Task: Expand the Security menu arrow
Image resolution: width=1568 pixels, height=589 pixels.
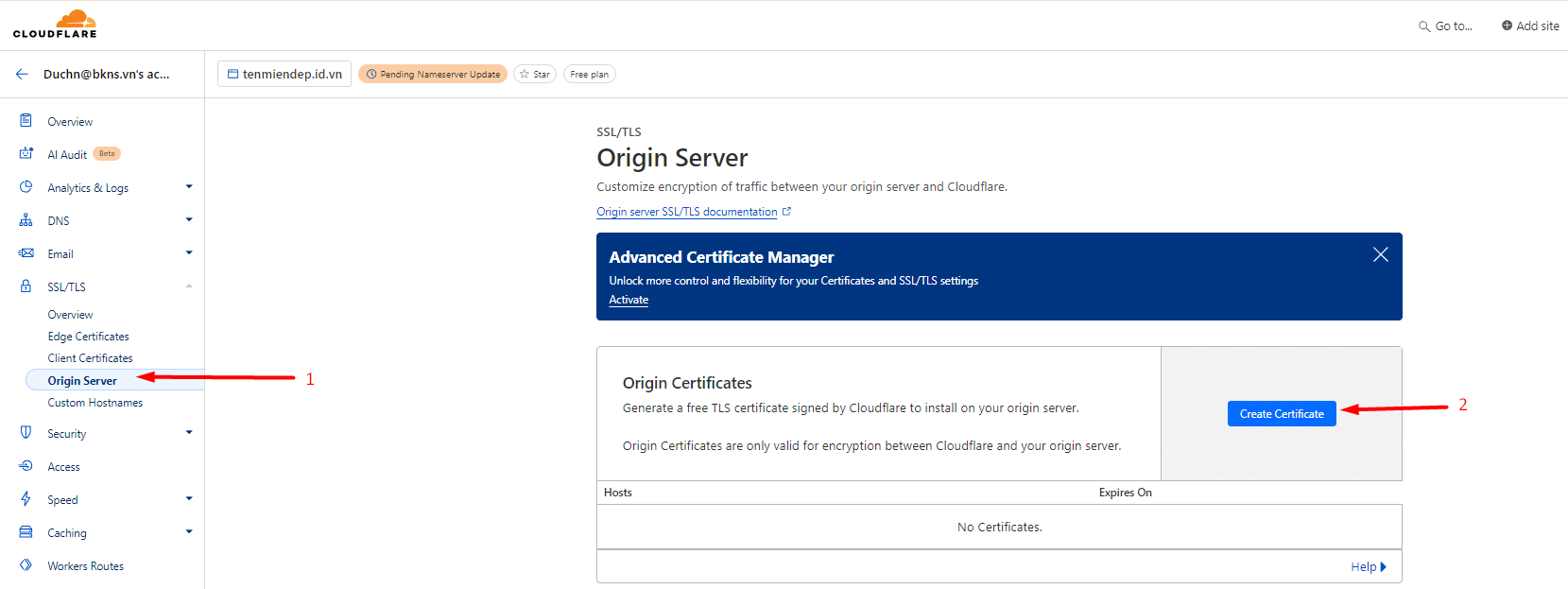Action: [189, 432]
